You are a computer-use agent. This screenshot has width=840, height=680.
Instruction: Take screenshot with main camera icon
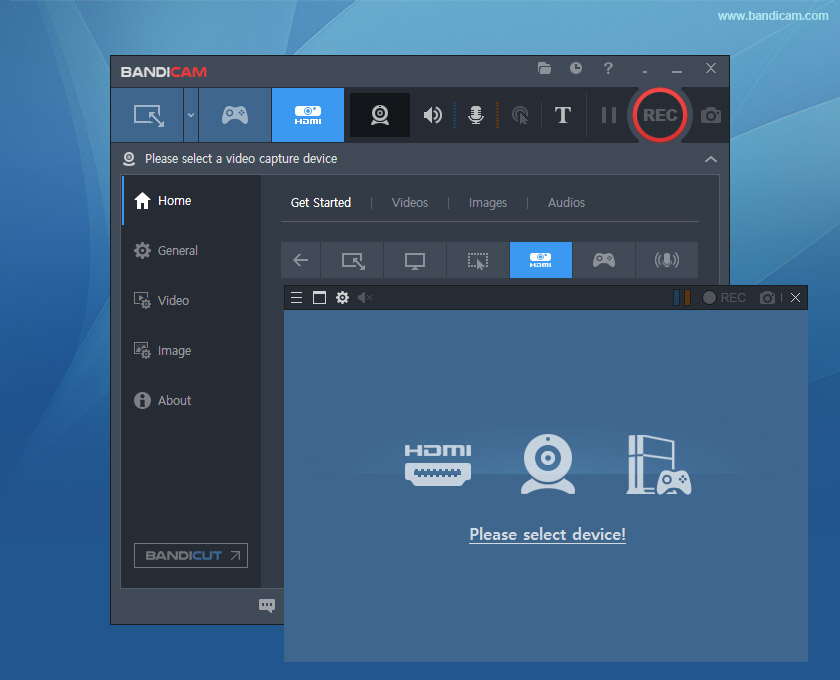[710, 115]
